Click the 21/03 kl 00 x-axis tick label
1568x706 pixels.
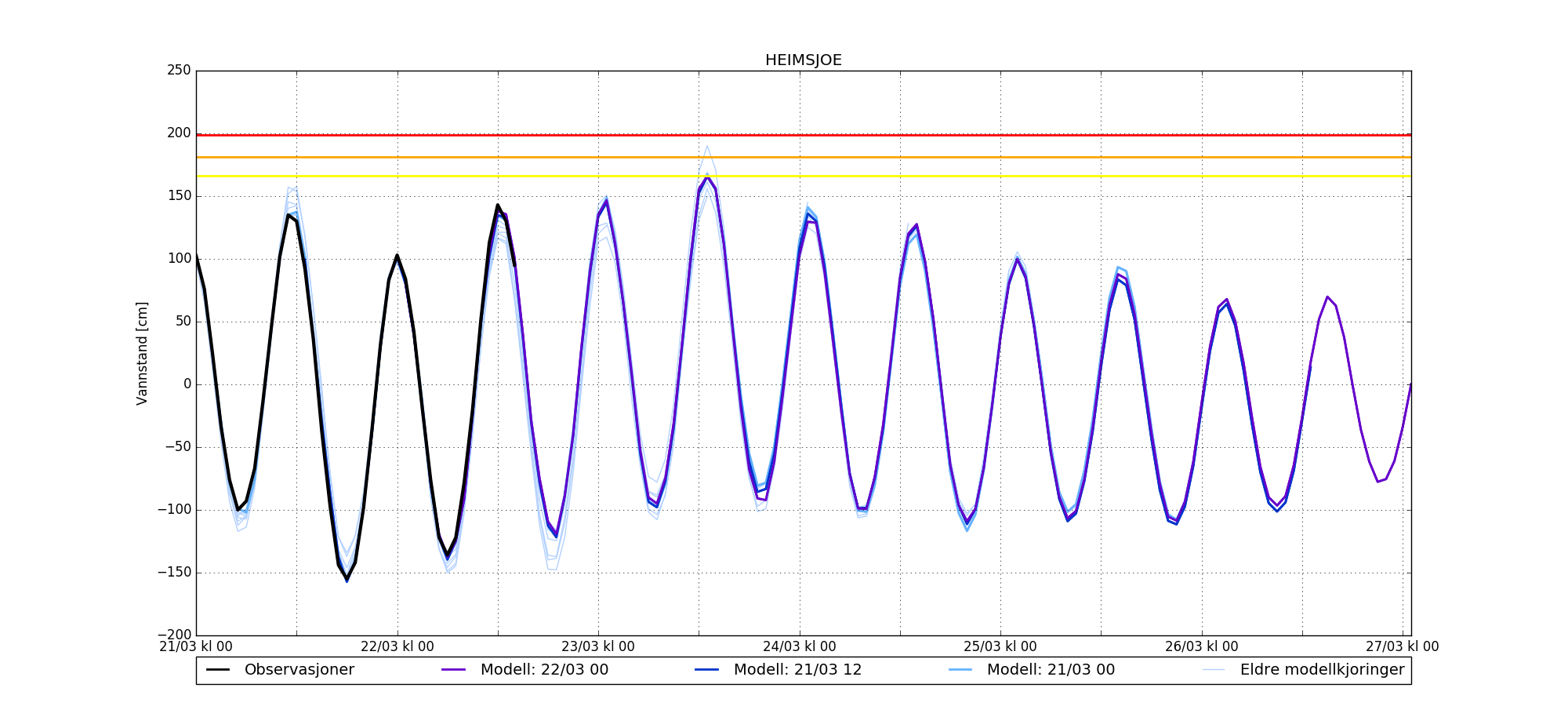(196, 647)
